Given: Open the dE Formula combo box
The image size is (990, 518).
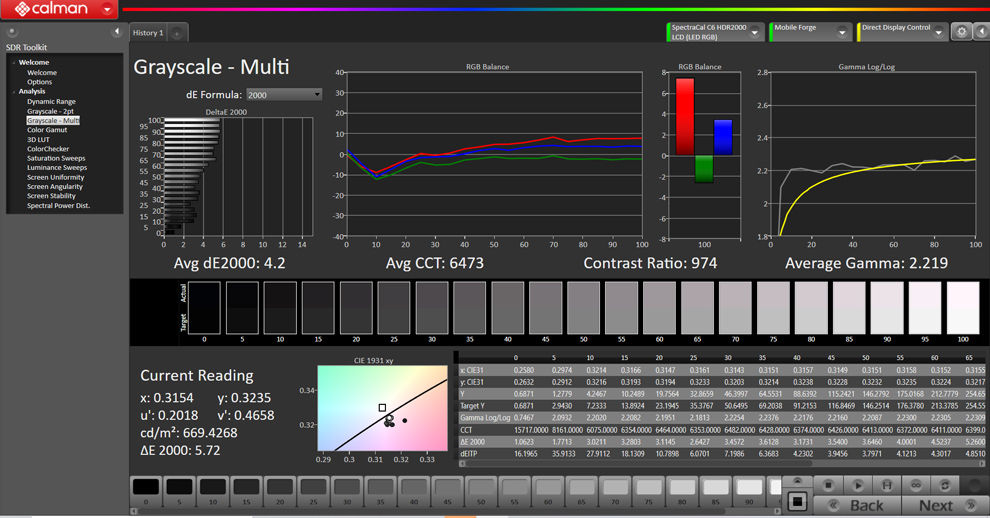Looking at the screenshot, I should [284, 95].
